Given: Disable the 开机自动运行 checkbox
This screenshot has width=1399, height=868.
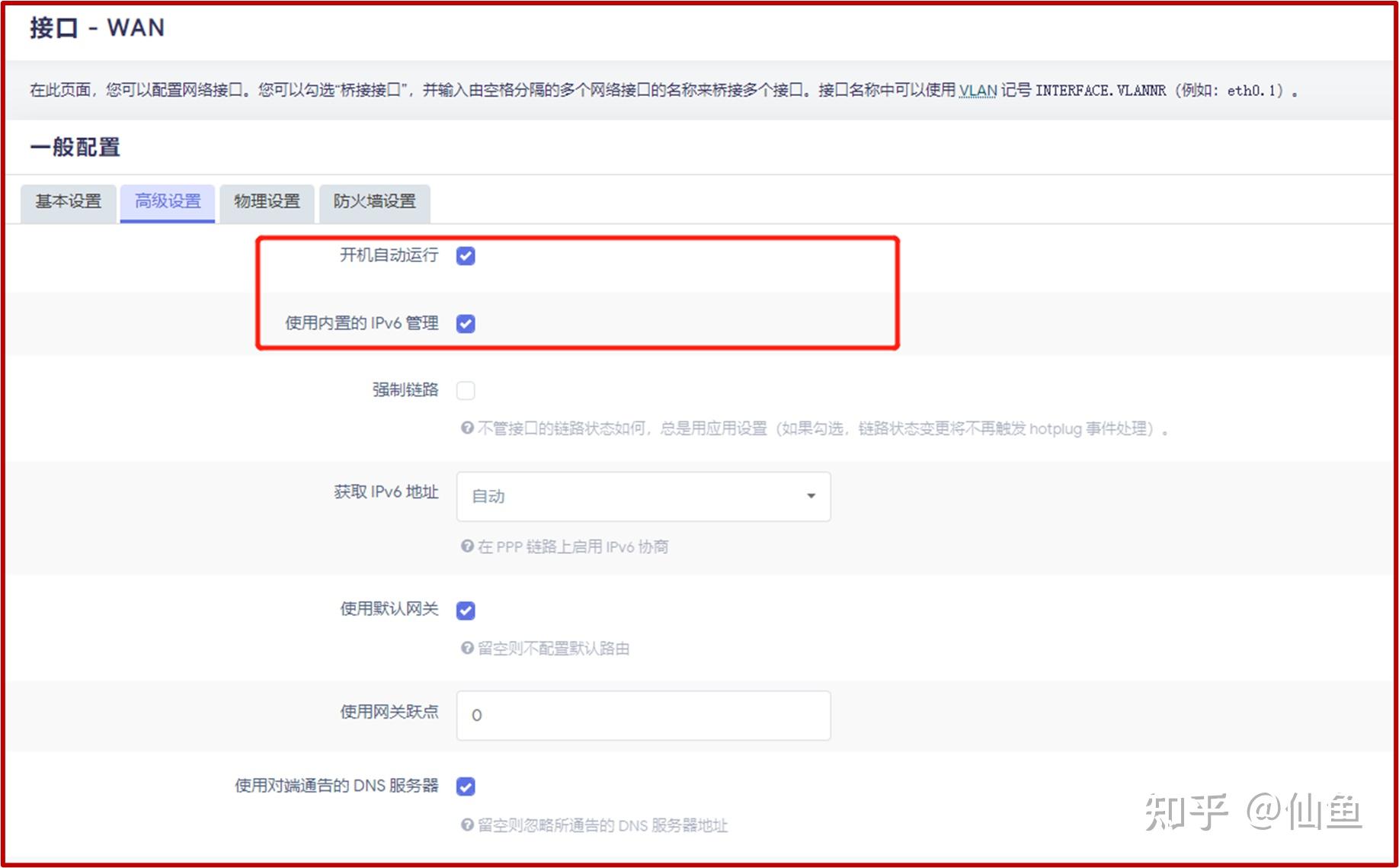Looking at the screenshot, I should (x=466, y=256).
